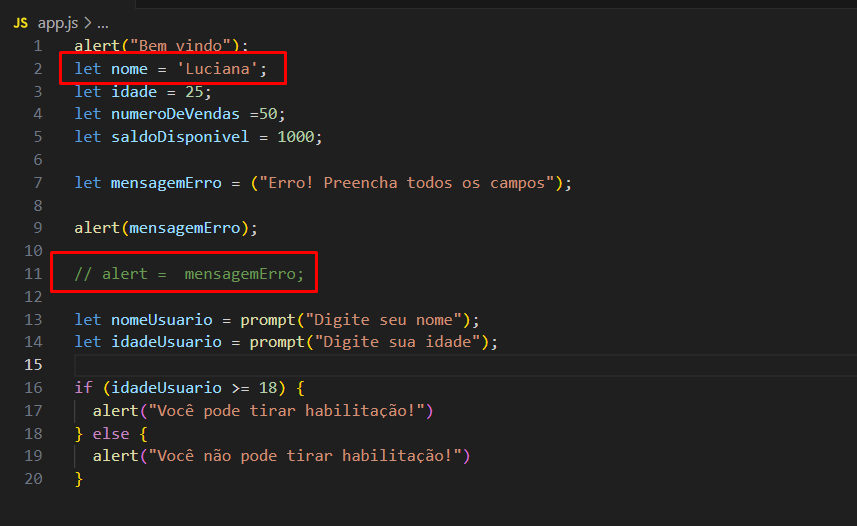
Task: Click the "Erro! Preencha todos os campos" string
Action: 407,183
